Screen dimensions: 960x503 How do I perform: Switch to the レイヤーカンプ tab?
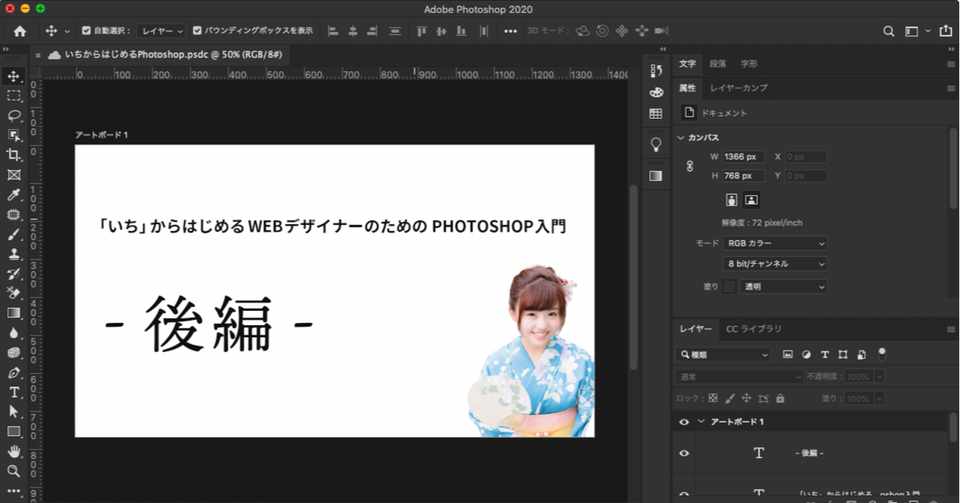(x=738, y=88)
